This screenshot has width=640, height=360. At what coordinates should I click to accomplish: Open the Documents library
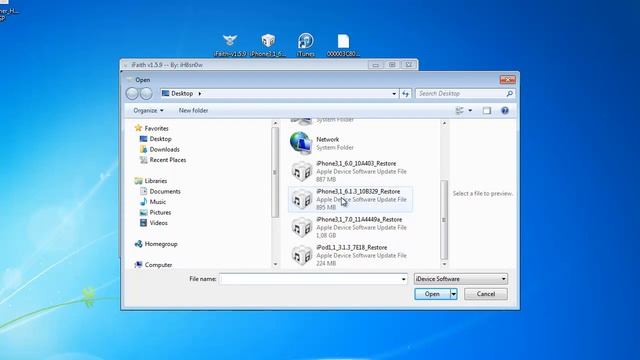160,191
